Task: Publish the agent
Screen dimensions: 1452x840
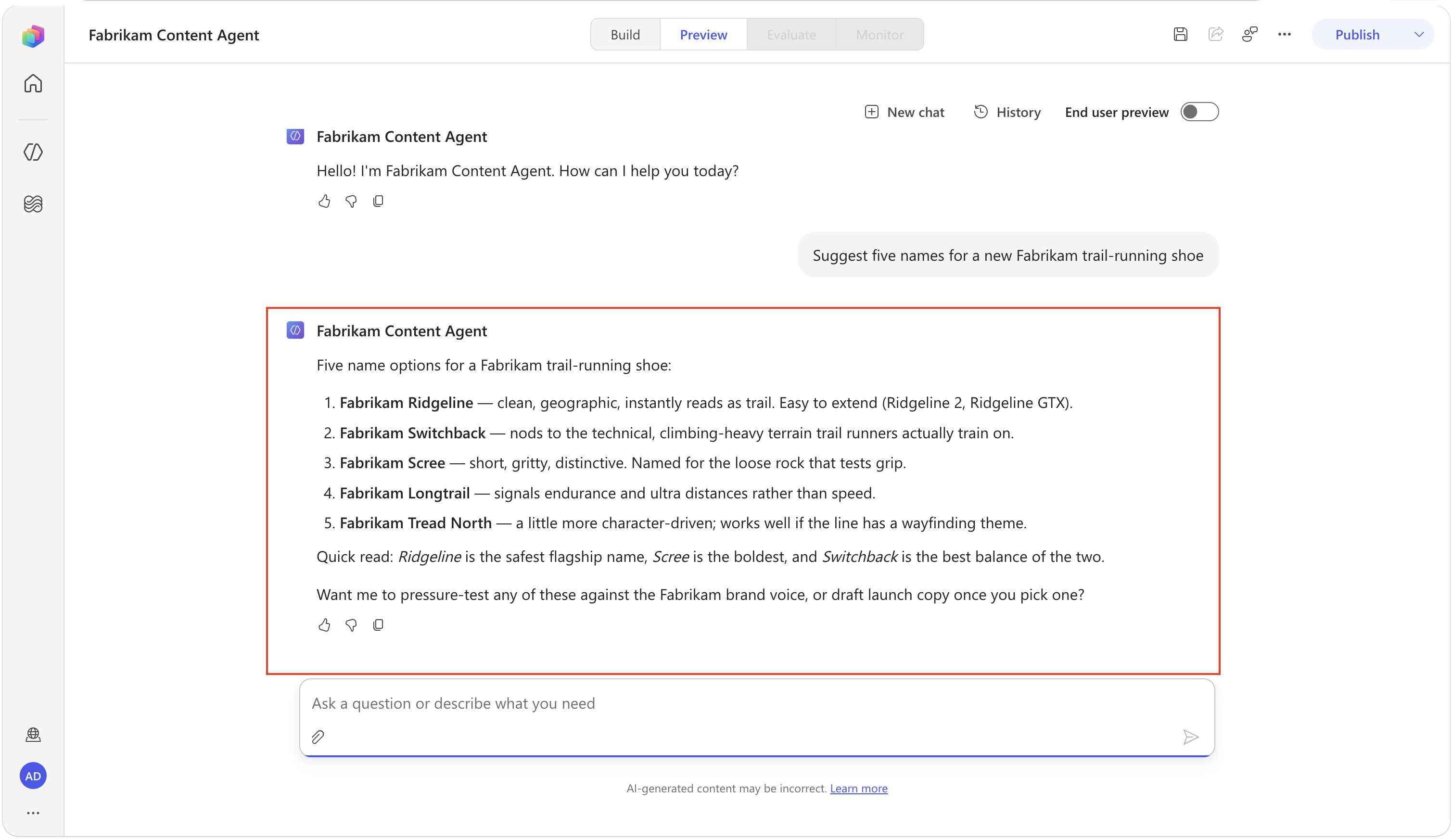Action: coord(1358,35)
